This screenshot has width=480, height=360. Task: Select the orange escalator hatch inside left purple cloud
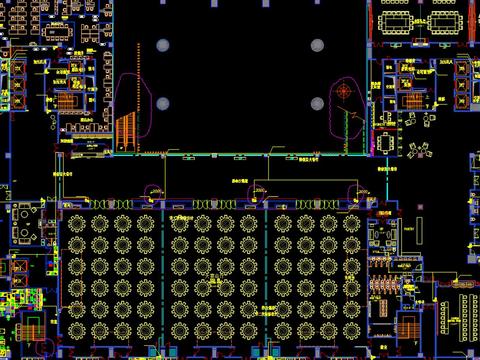tap(126, 131)
